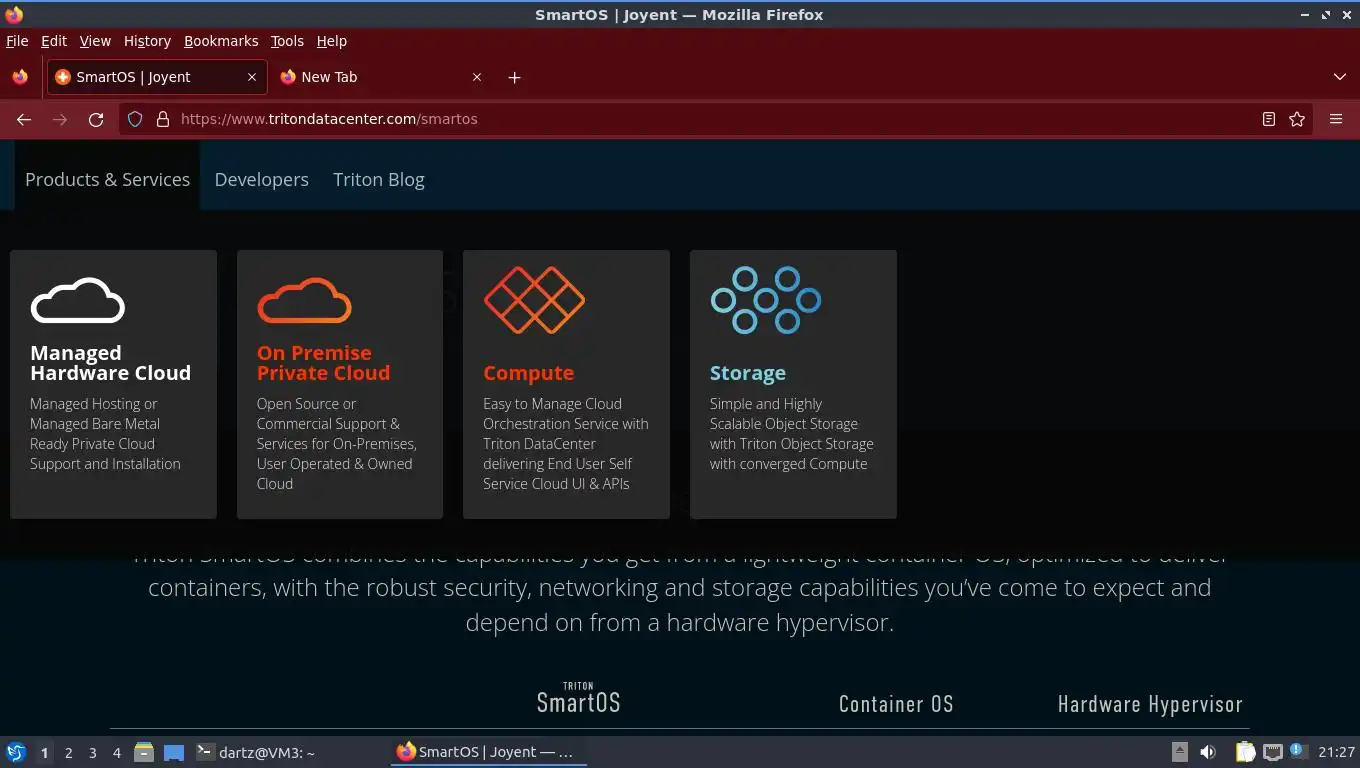Viewport: 1360px width, 768px height.
Task: Open the Developers navigation item
Action: pos(261,180)
